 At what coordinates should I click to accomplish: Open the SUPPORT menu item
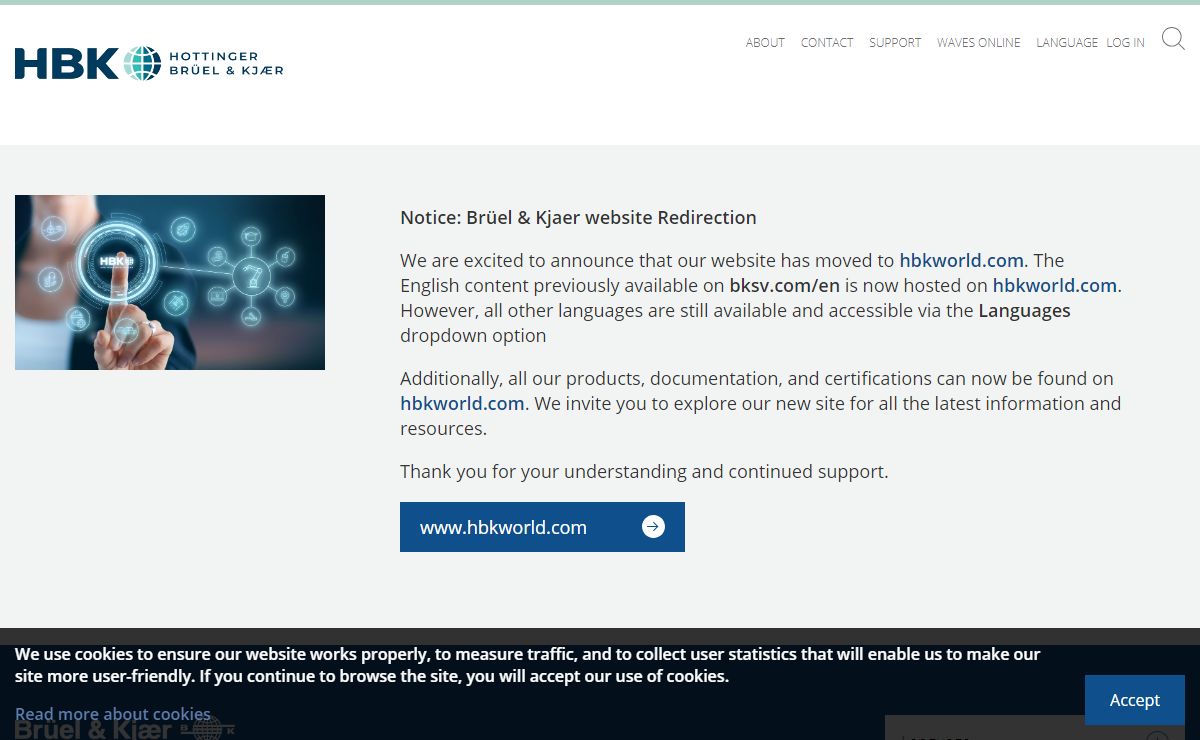[x=895, y=43]
